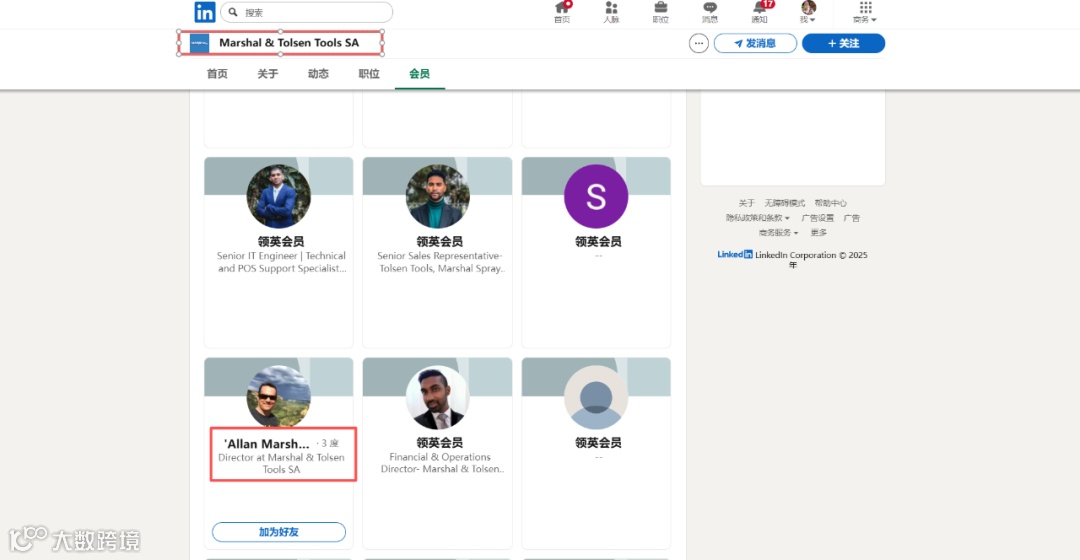Click the 发消息 send message button
The width and height of the screenshot is (1080, 560).
[755, 43]
